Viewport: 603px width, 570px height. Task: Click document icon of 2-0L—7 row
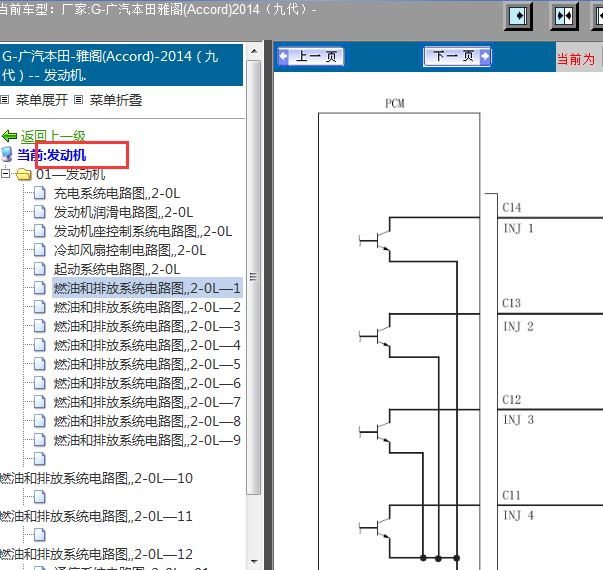pyautogui.click(x=40, y=402)
